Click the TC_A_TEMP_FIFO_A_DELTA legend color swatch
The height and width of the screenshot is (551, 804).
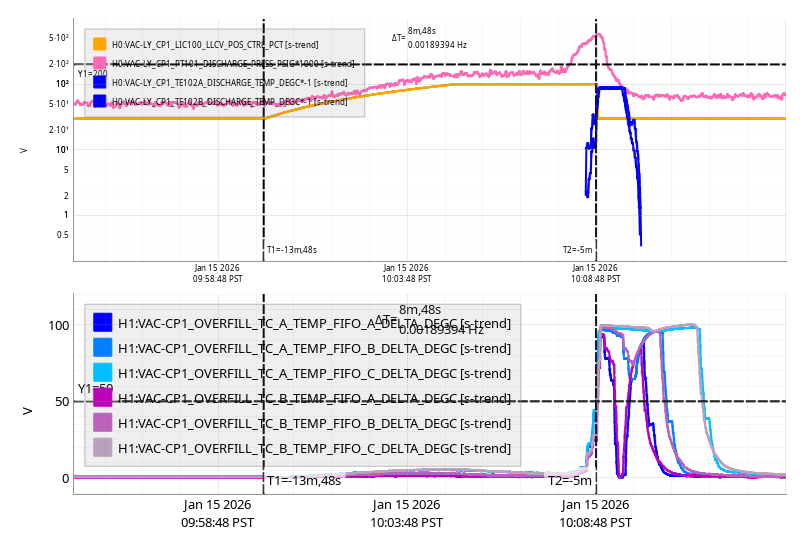point(102,323)
